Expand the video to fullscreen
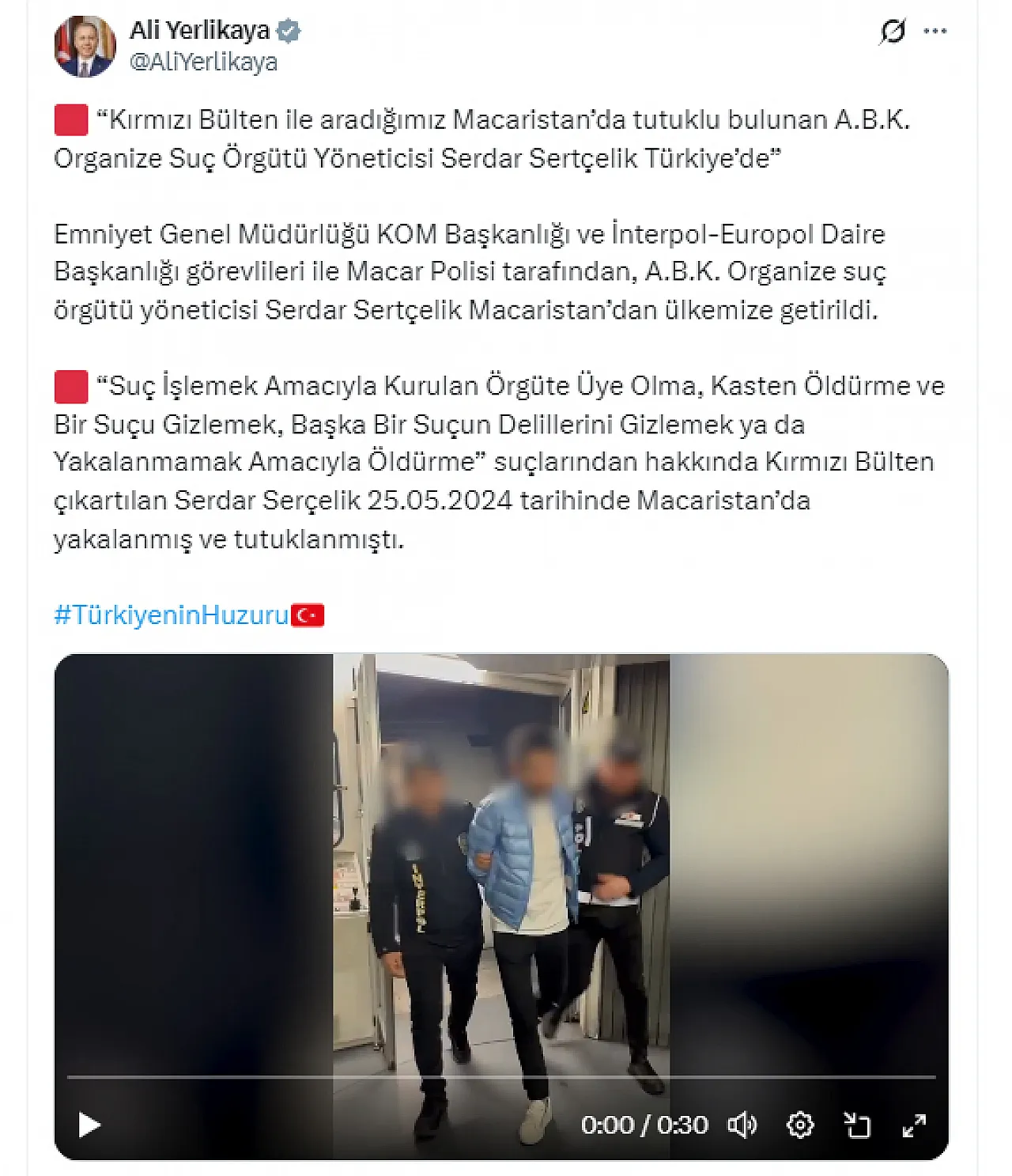The height and width of the screenshot is (1176, 1012). 914,1125
